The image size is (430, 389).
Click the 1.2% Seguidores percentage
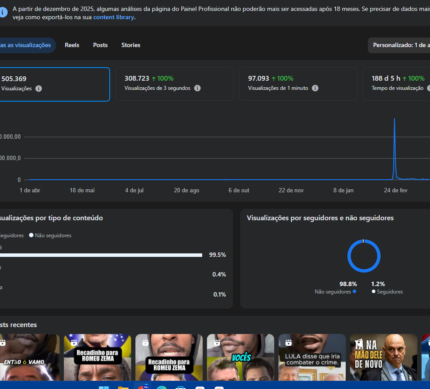click(x=378, y=284)
